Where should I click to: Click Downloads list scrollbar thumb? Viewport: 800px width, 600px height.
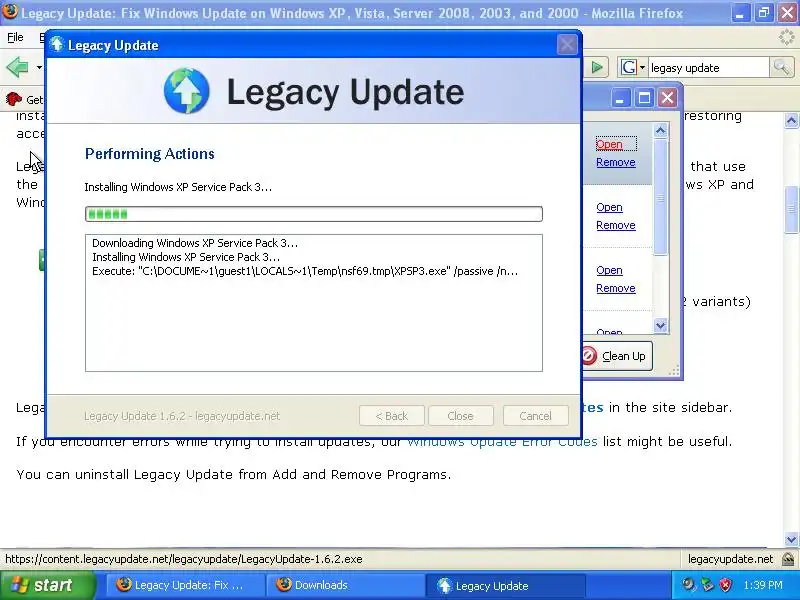(x=661, y=196)
